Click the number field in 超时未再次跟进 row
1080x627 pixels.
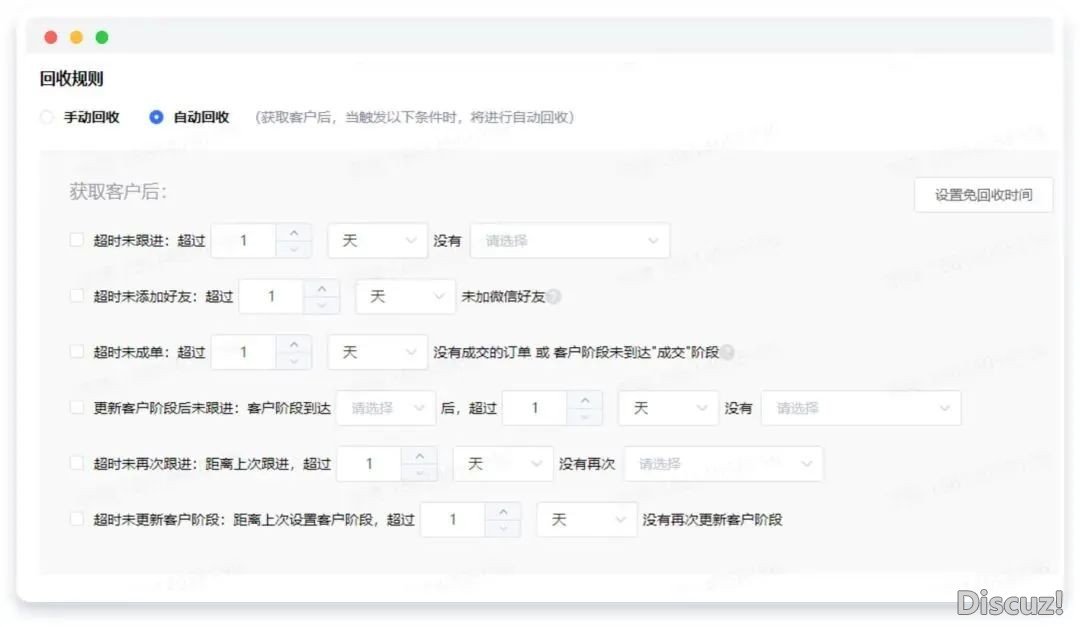click(x=369, y=464)
